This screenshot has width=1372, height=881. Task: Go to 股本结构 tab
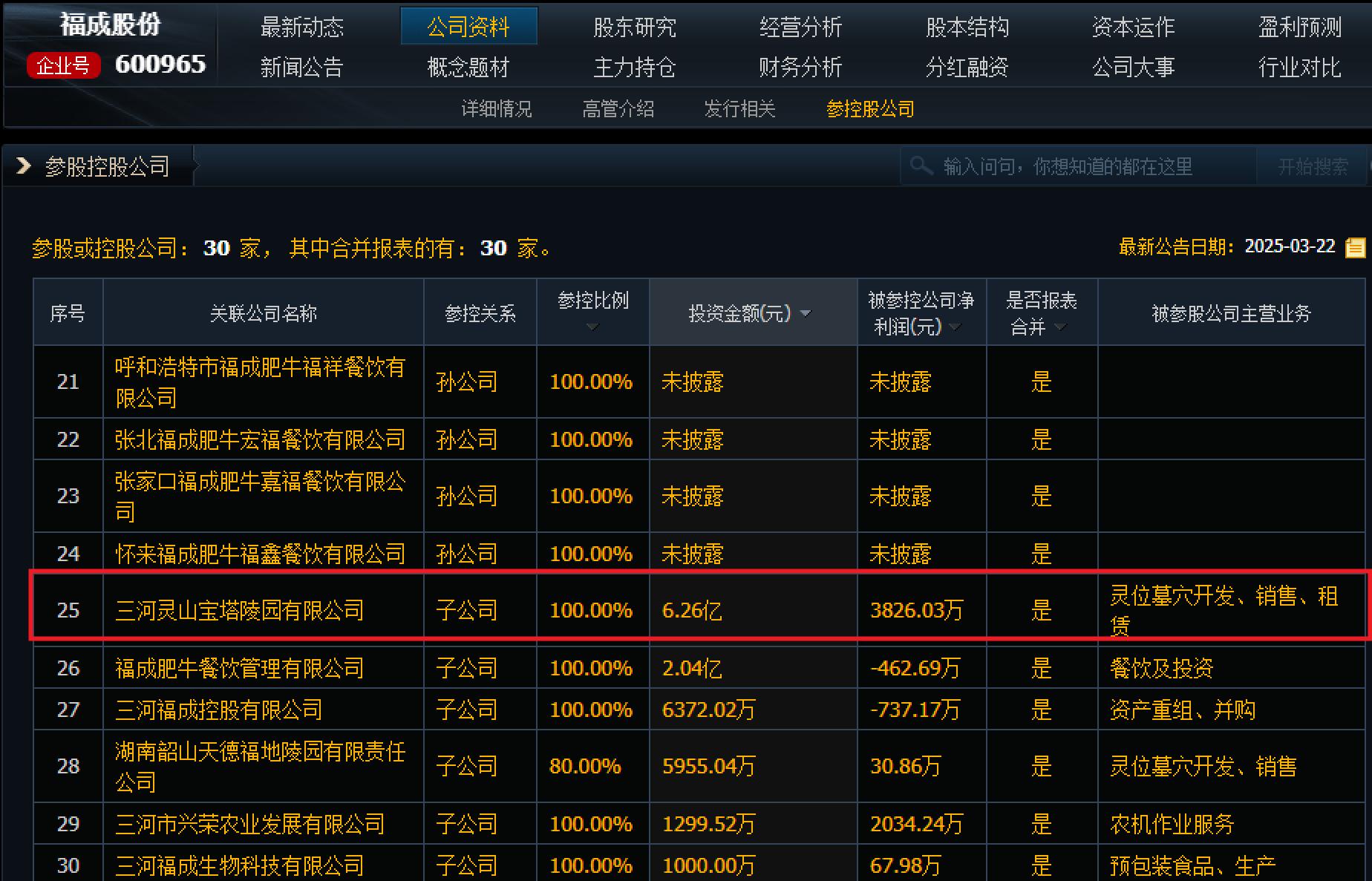point(967,27)
